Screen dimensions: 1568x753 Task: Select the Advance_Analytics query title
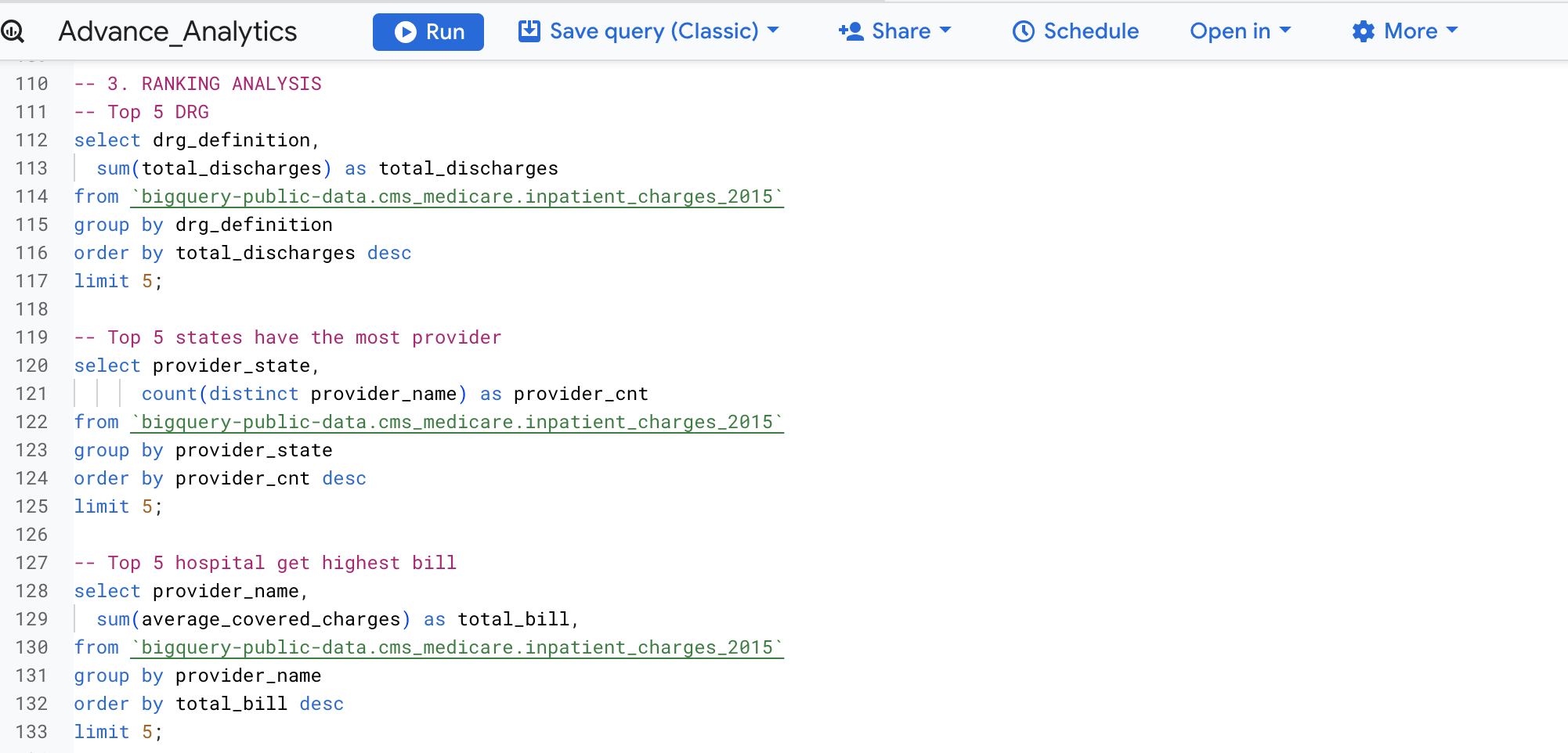[178, 31]
